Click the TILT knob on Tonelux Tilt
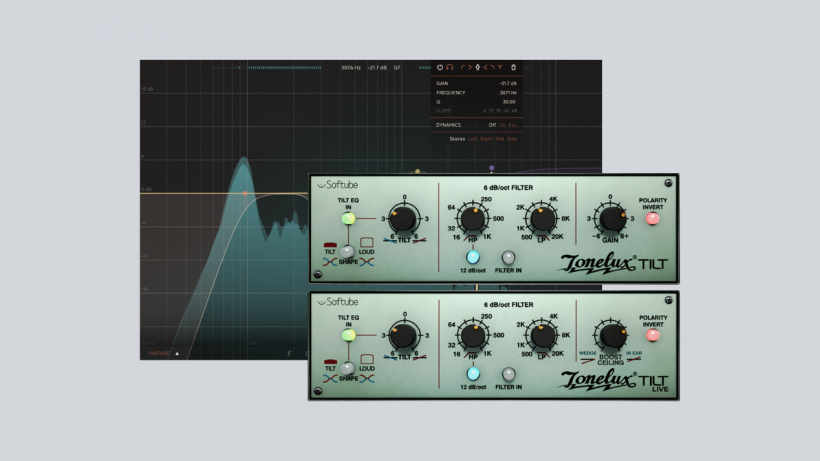Screen dimensions: 820x461 click(x=404, y=218)
